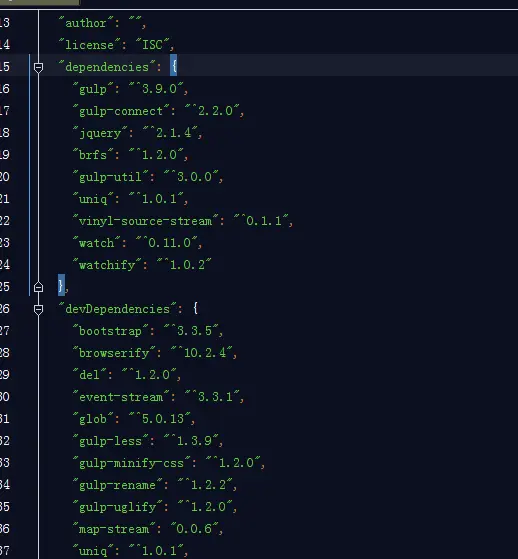Click the highlighted closing brace of dependencies
The width and height of the screenshot is (518, 559).
pyautogui.click(x=61, y=285)
